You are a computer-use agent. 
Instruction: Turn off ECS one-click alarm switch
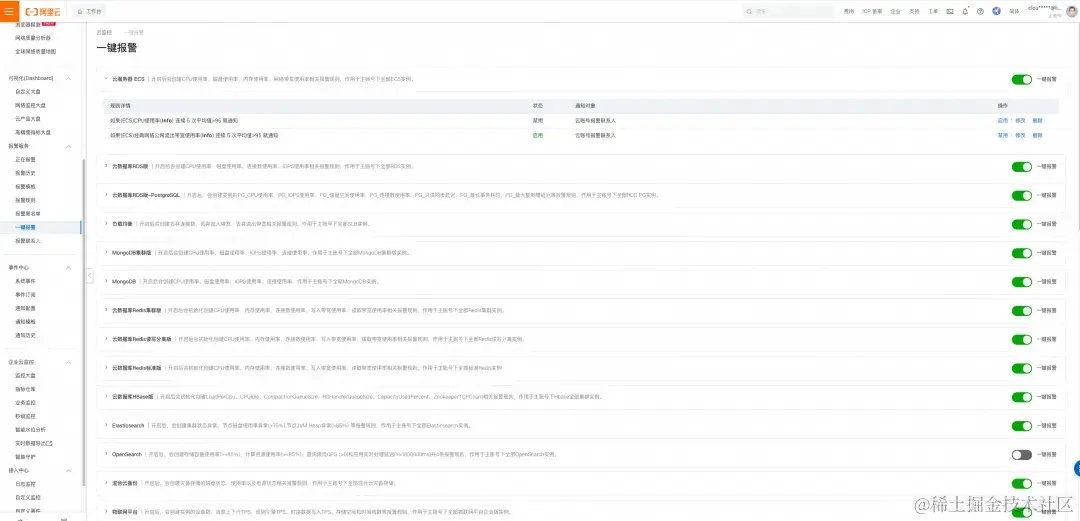1021,79
